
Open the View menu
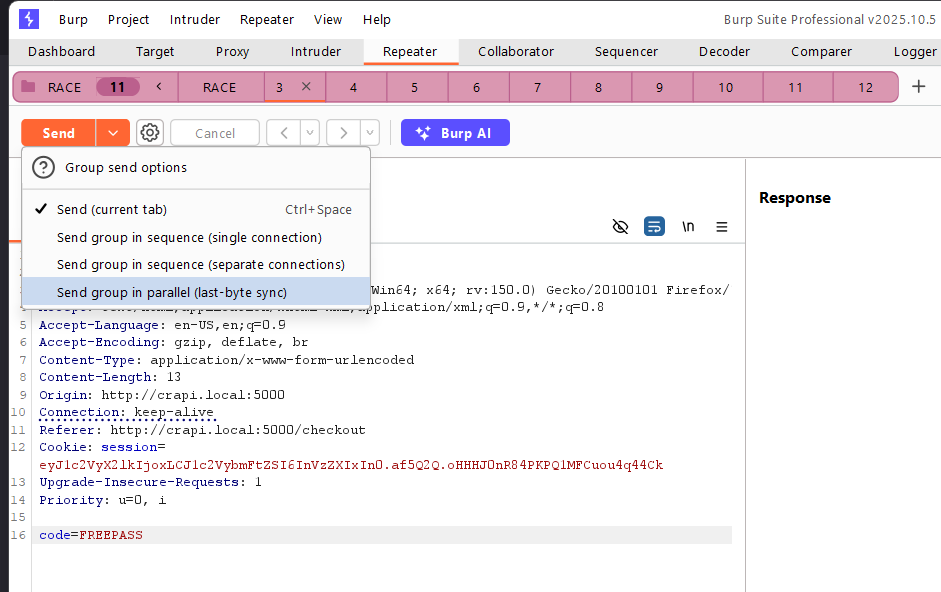tap(328, 19)
